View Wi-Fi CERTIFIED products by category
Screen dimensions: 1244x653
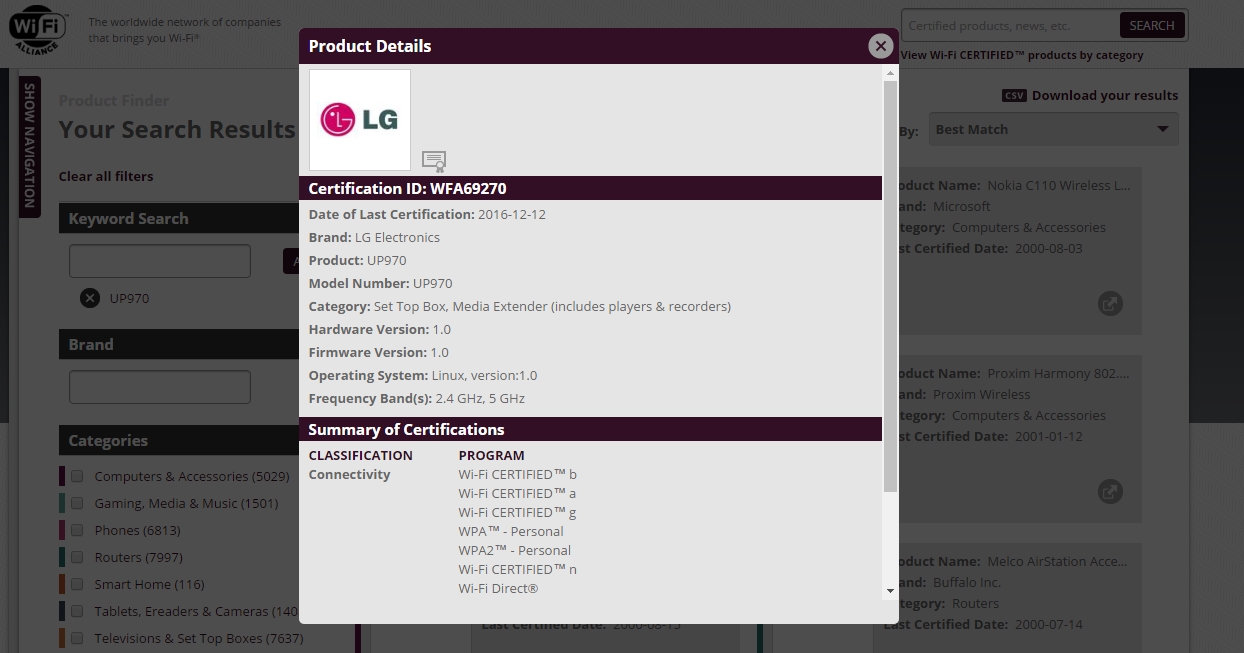click(1022, 55)
